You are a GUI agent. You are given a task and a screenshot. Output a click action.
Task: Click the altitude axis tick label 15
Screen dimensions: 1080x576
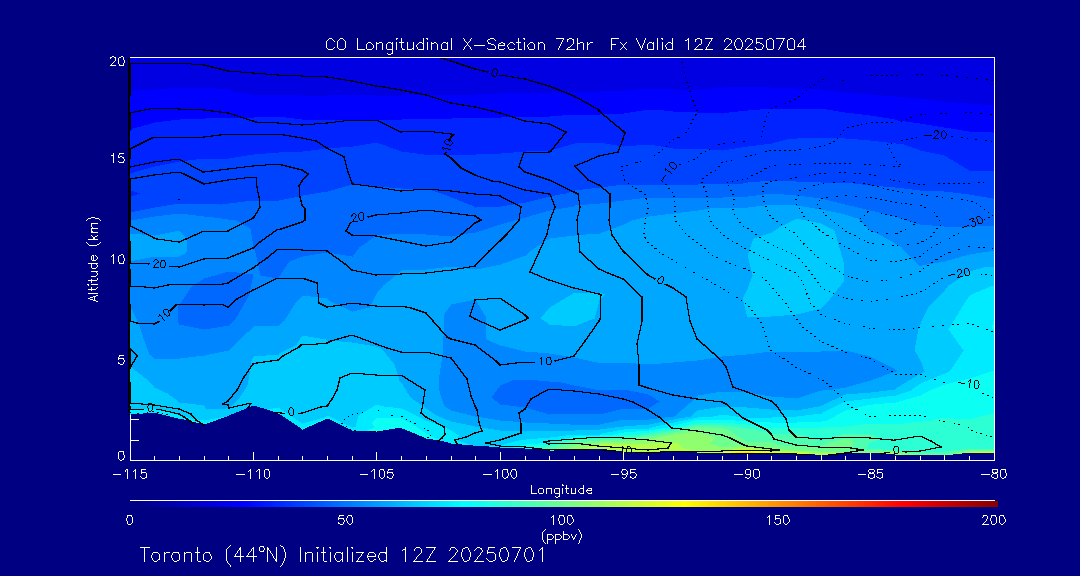[x=116, y=158]
